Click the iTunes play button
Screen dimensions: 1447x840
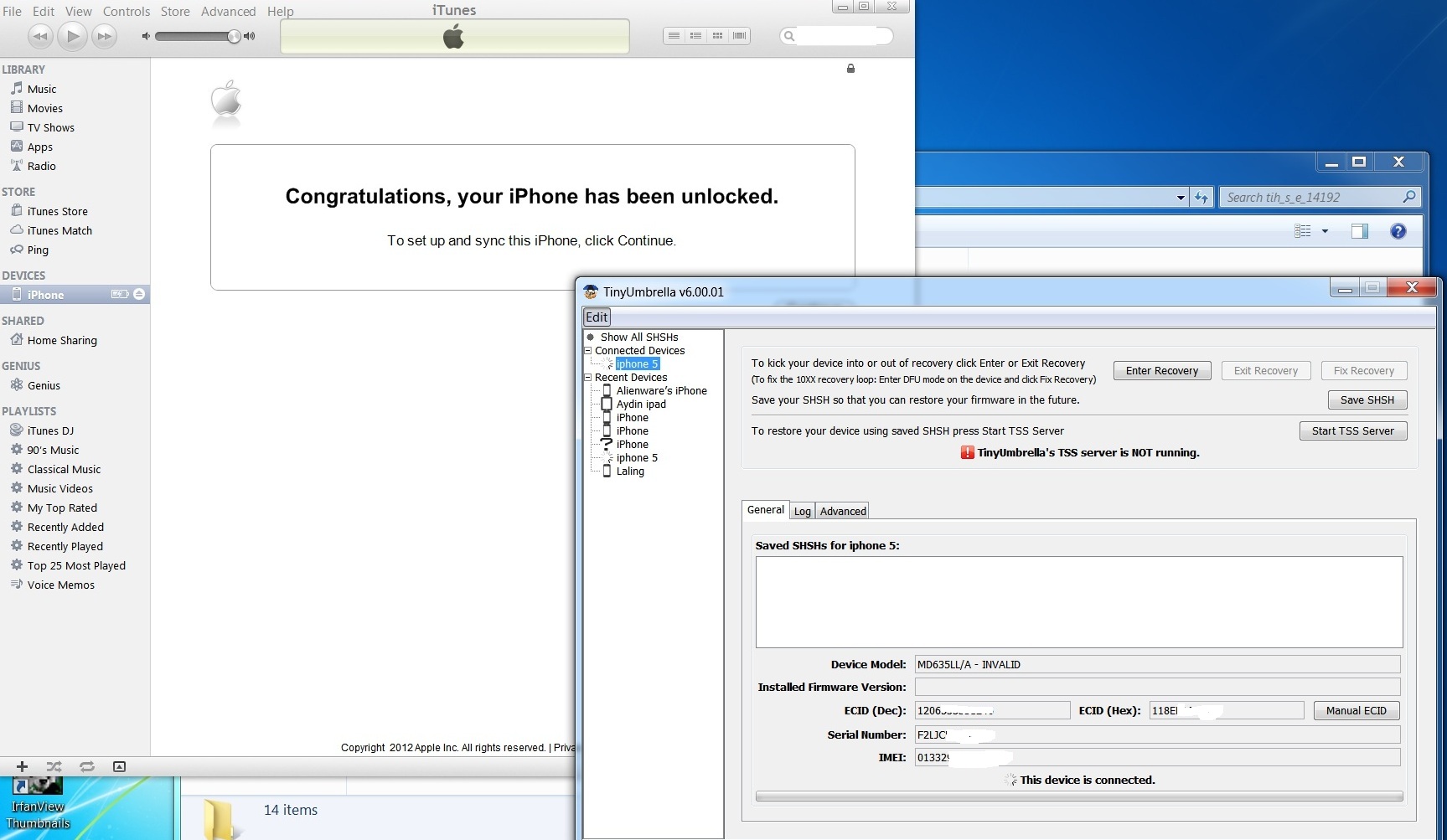(x=73, y=36)
